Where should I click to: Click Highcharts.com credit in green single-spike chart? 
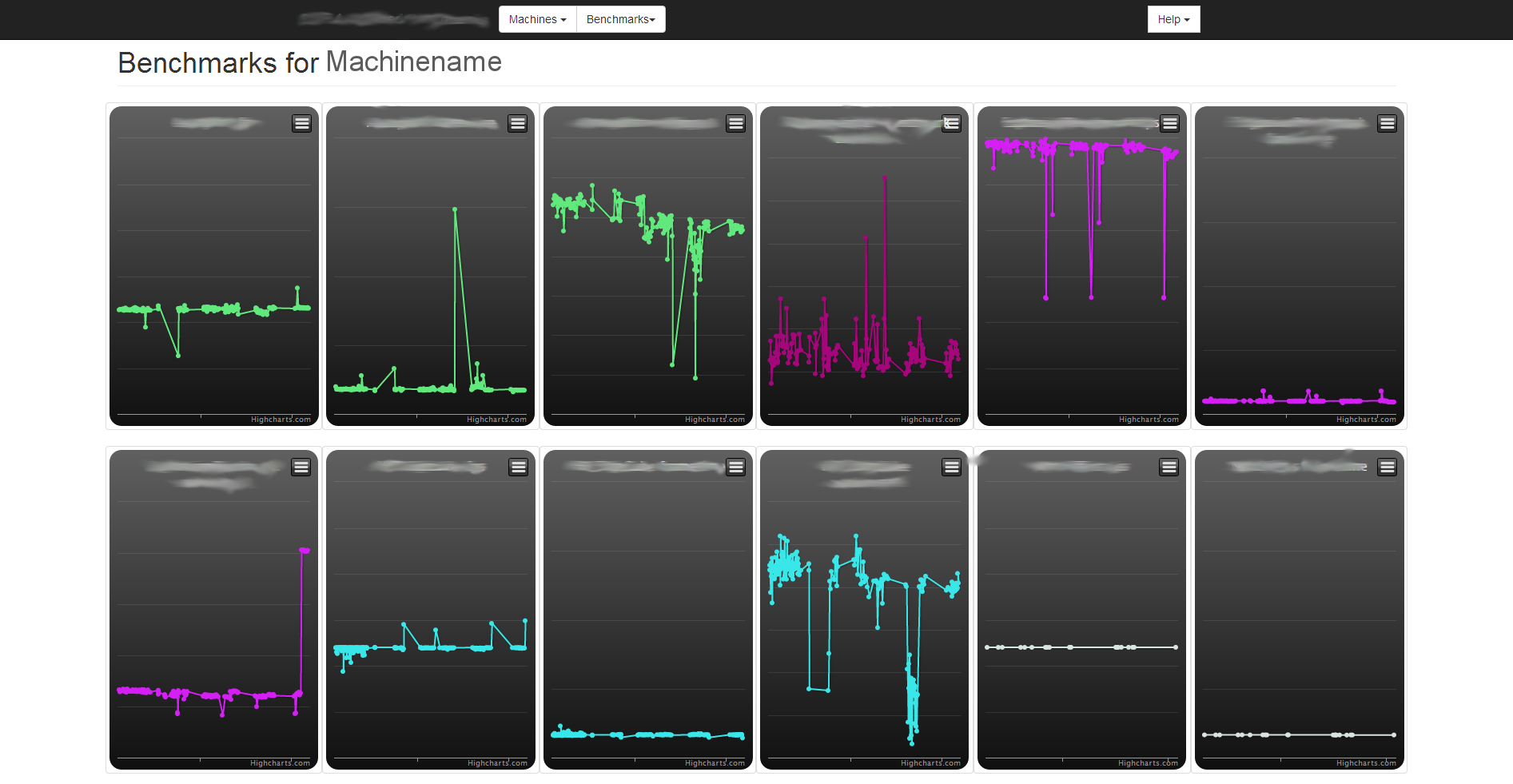click(x=497, y=420)
